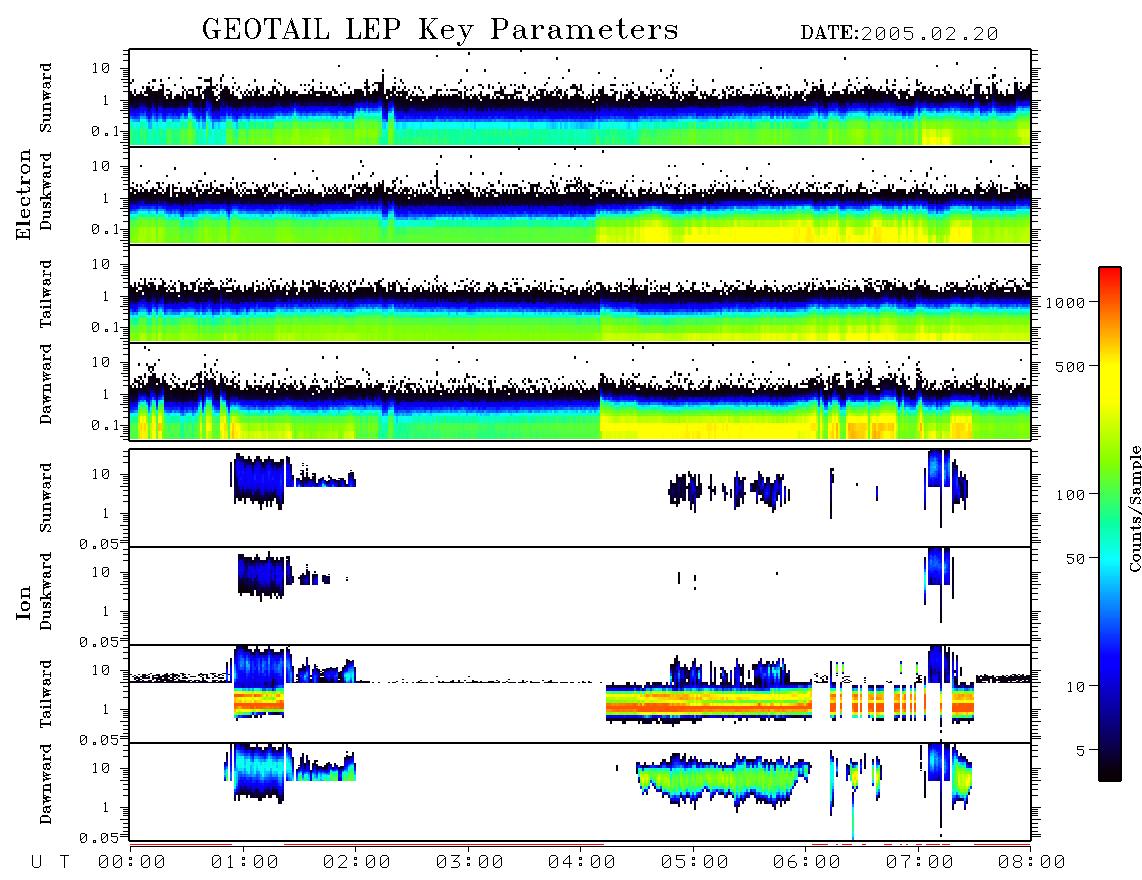Screen dimensions: 1142x880
Task: Select the "07:00" time tick label
Action: coord(920,862)
